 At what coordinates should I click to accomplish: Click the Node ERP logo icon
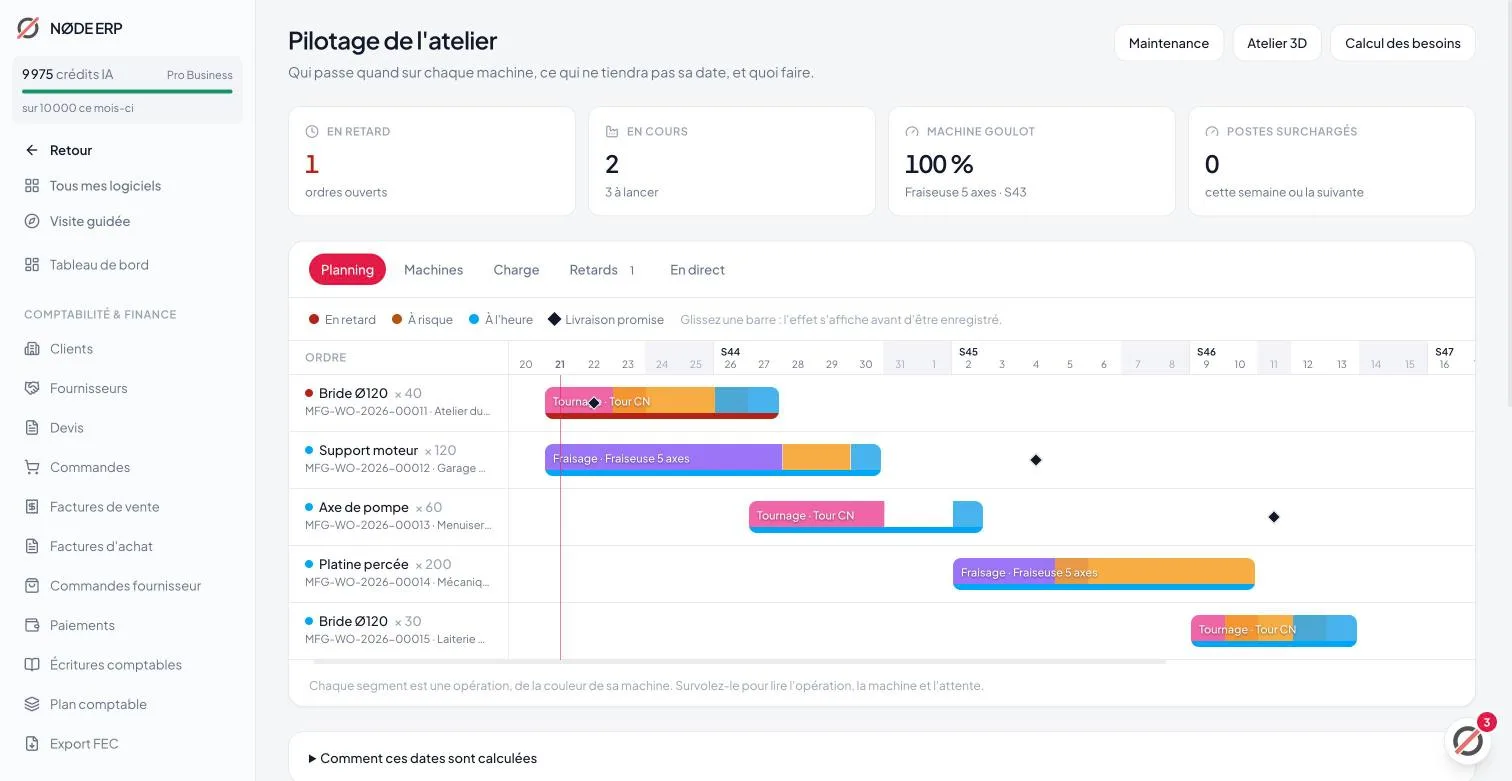(28, 28)
